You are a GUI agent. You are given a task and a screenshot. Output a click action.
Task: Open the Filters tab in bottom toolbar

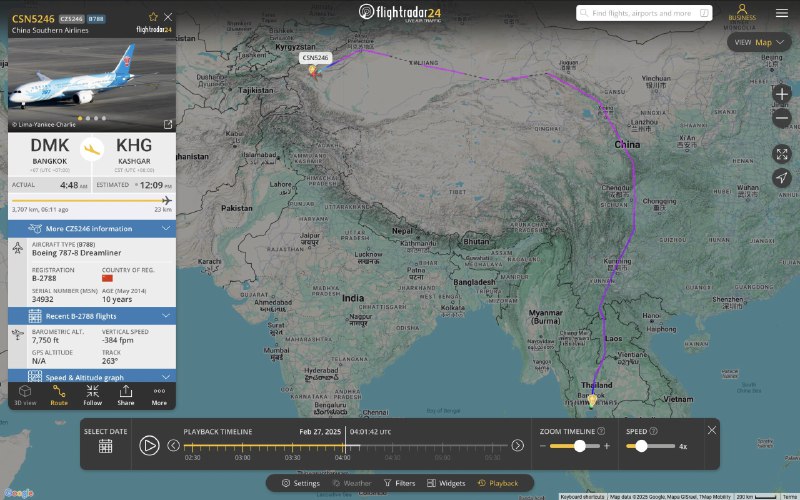click(398, 483)
